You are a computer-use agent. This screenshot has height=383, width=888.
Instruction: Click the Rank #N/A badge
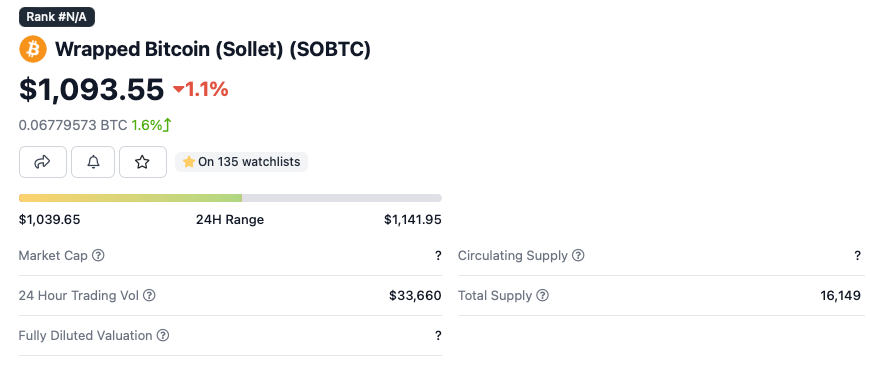coord(57,17)
